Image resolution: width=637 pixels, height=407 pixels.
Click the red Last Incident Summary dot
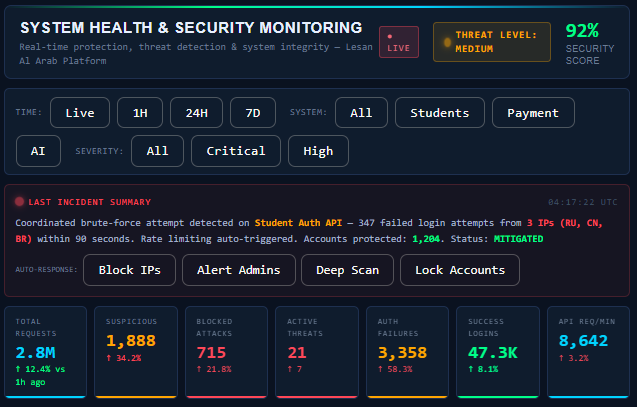pos(19,201)
